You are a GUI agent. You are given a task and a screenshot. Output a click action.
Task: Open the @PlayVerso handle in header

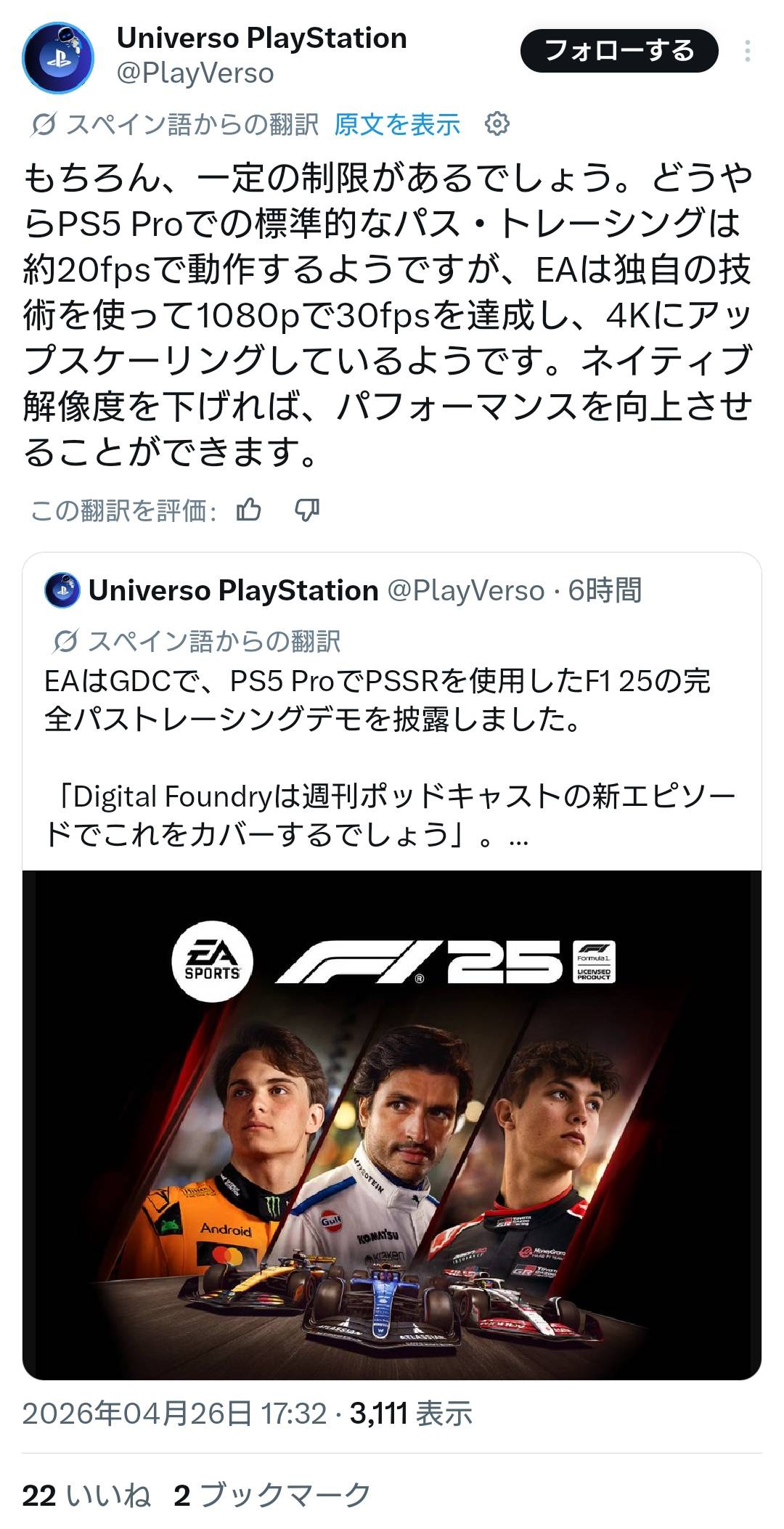(x=195, y=73)
